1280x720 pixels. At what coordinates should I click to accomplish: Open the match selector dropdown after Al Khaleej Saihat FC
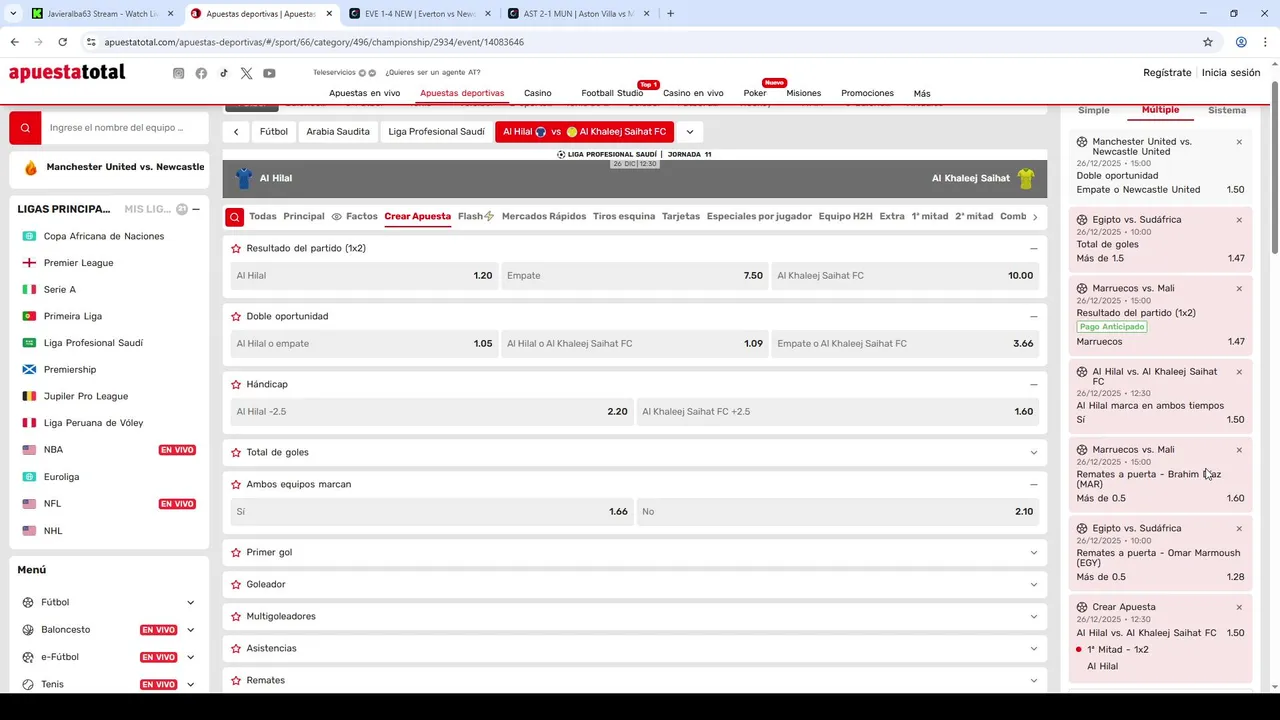click(x=689, y=132)
